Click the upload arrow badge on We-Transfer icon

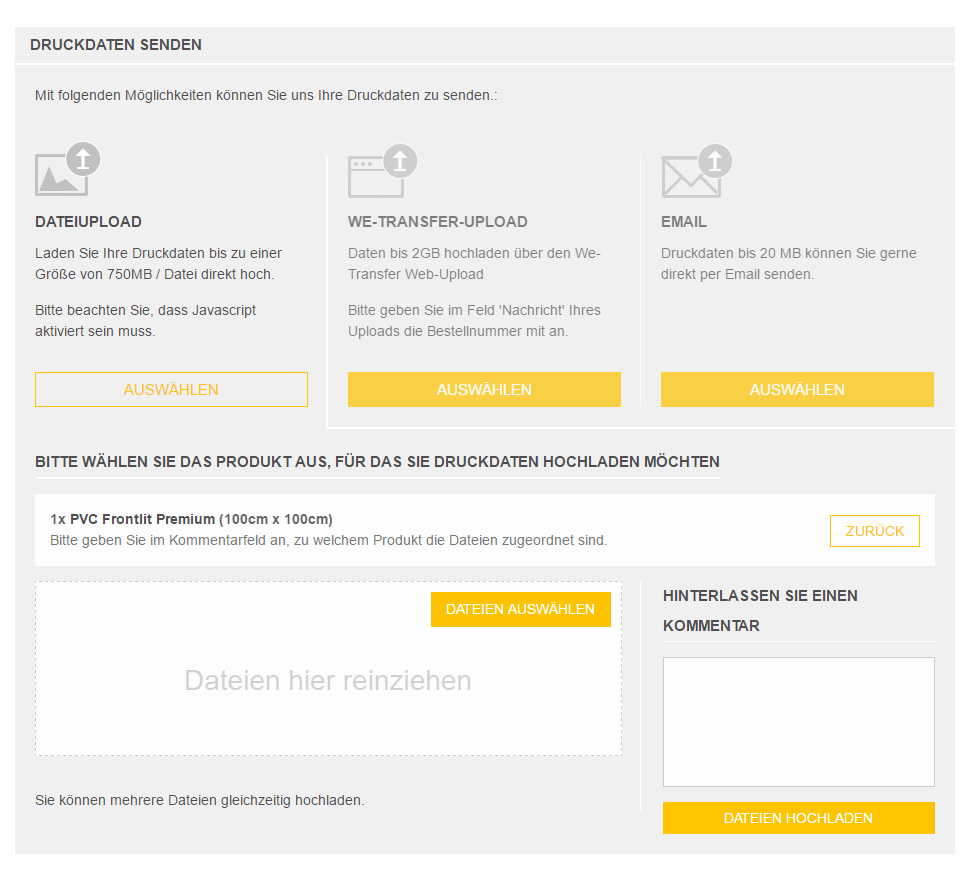(400, 161)
